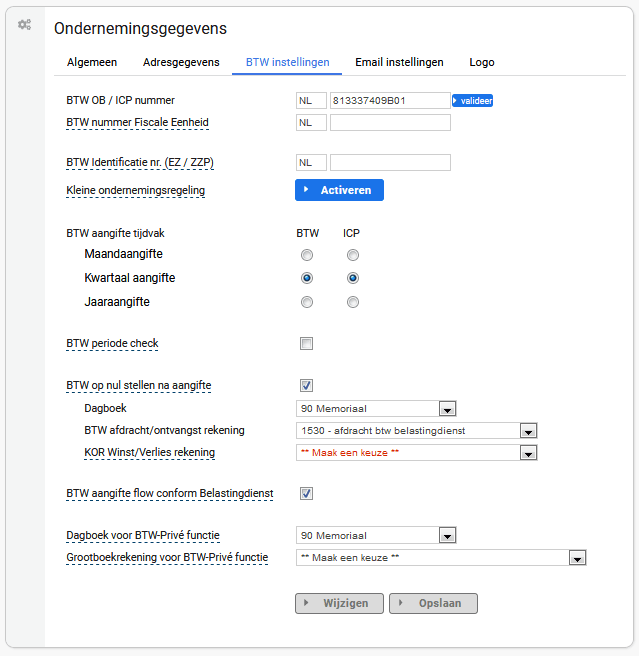Open the KOR Winst/Verlies rekening dropdown

click(416, 453)
